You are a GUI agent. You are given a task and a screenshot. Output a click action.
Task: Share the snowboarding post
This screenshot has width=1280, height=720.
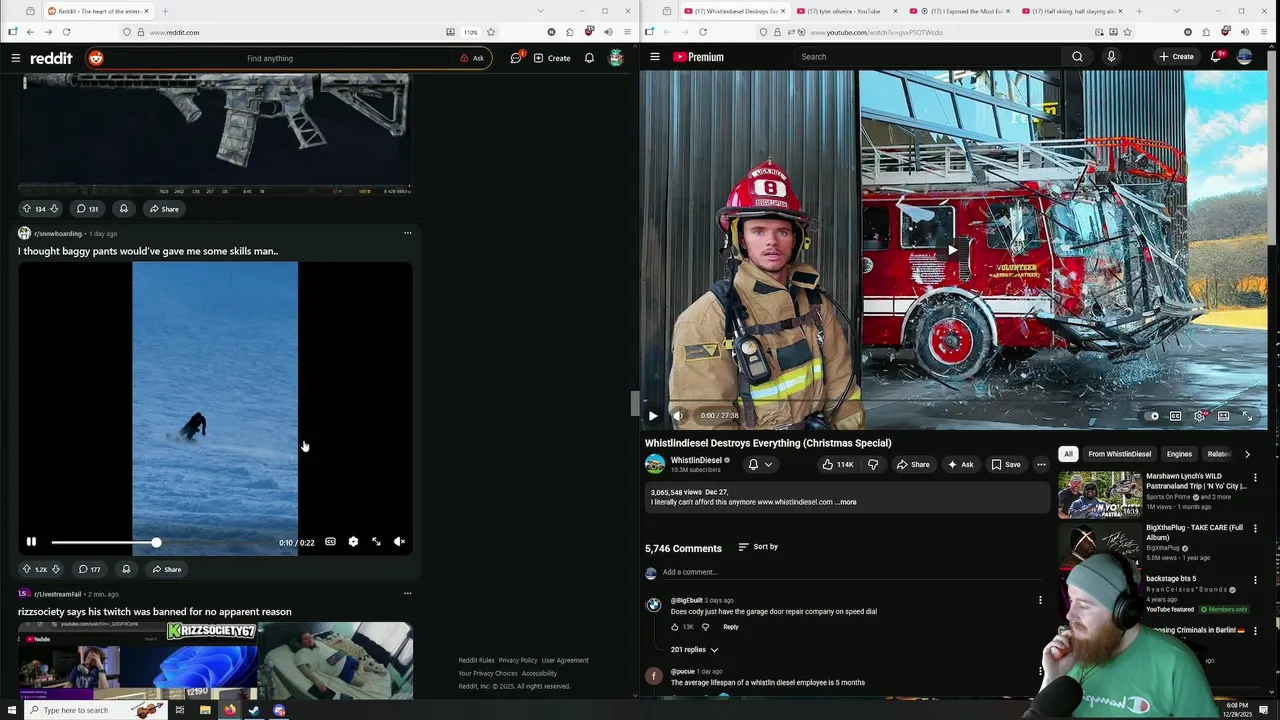[x=167, y=569]
